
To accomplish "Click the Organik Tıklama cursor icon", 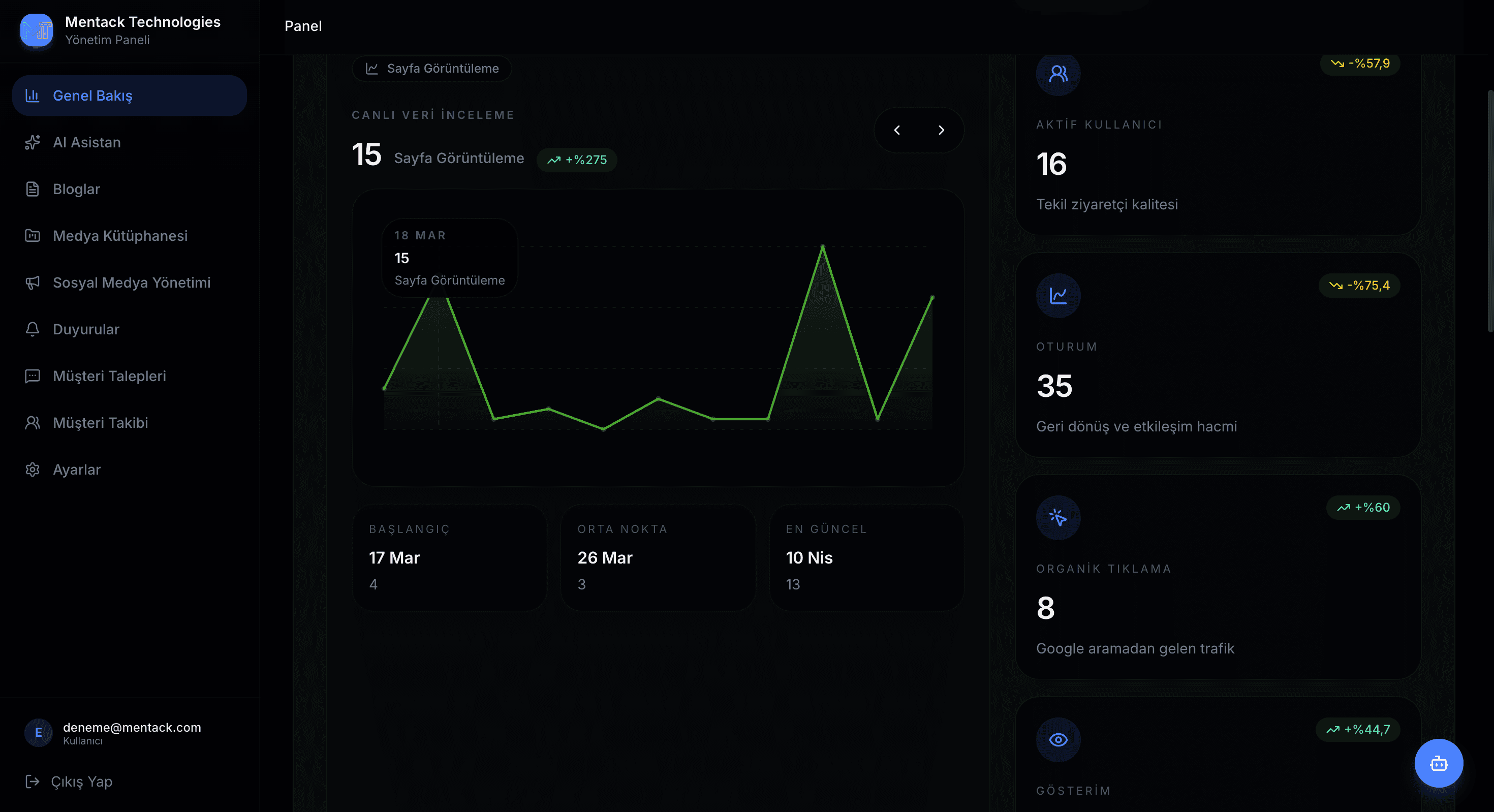I will pos(1059,517).
